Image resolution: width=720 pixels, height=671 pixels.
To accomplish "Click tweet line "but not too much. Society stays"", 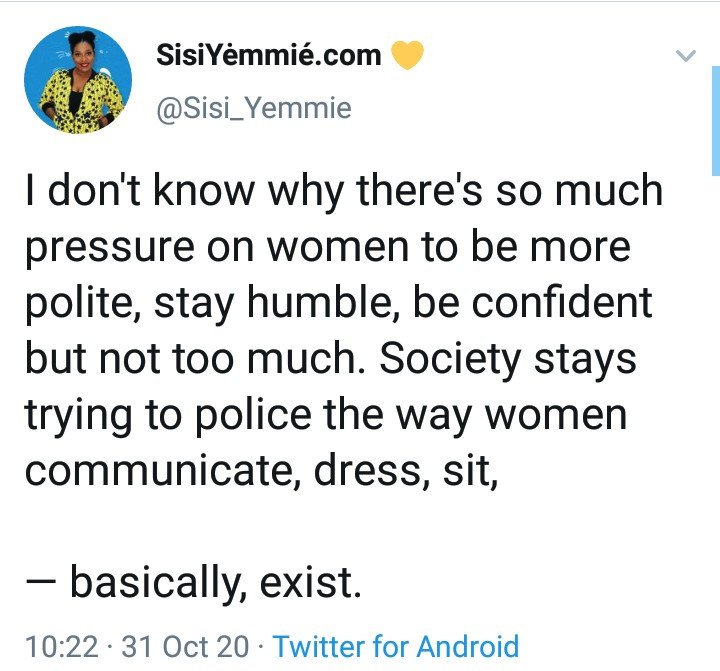I will [x=331, y=359].
